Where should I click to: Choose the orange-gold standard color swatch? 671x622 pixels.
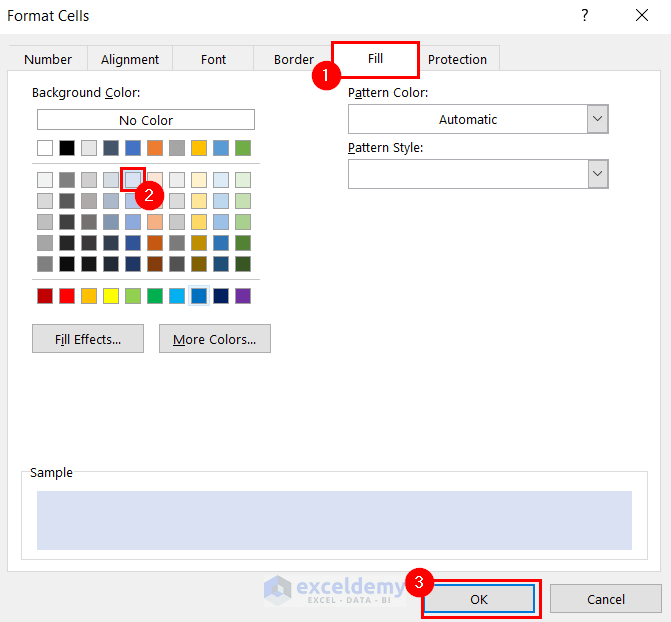tap(89, 296)
